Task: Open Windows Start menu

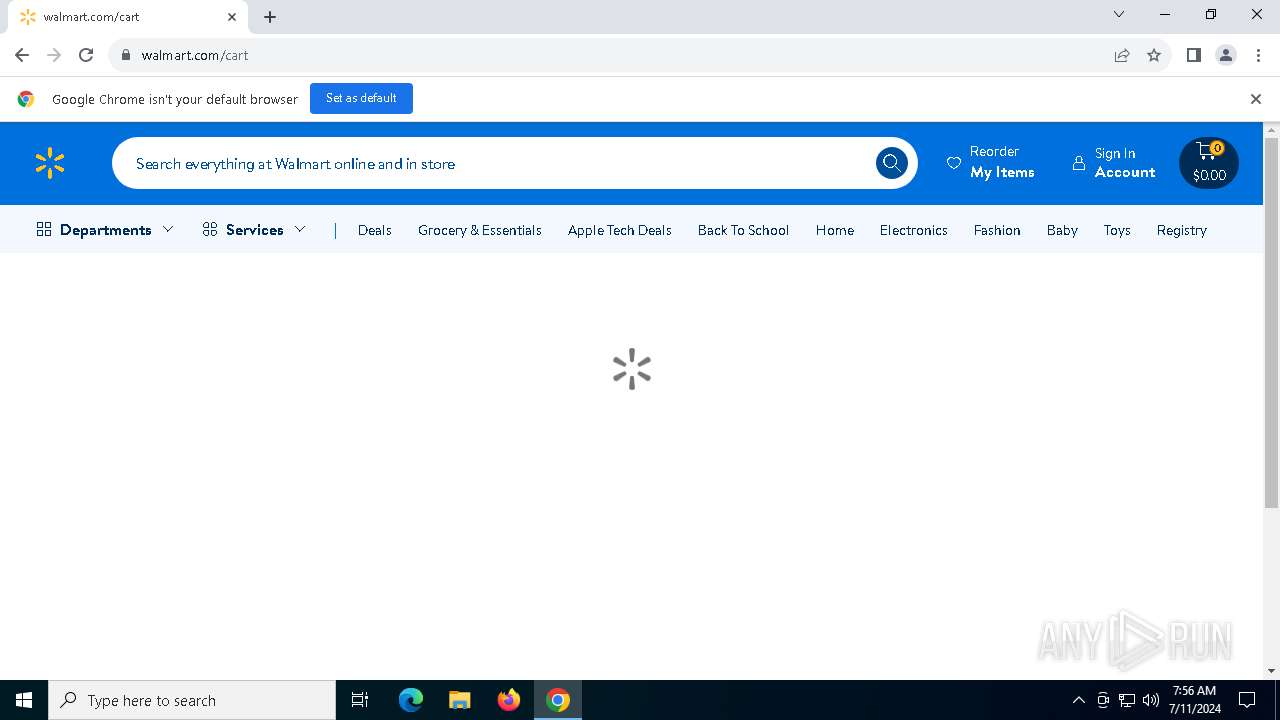Action: (24, 700)
